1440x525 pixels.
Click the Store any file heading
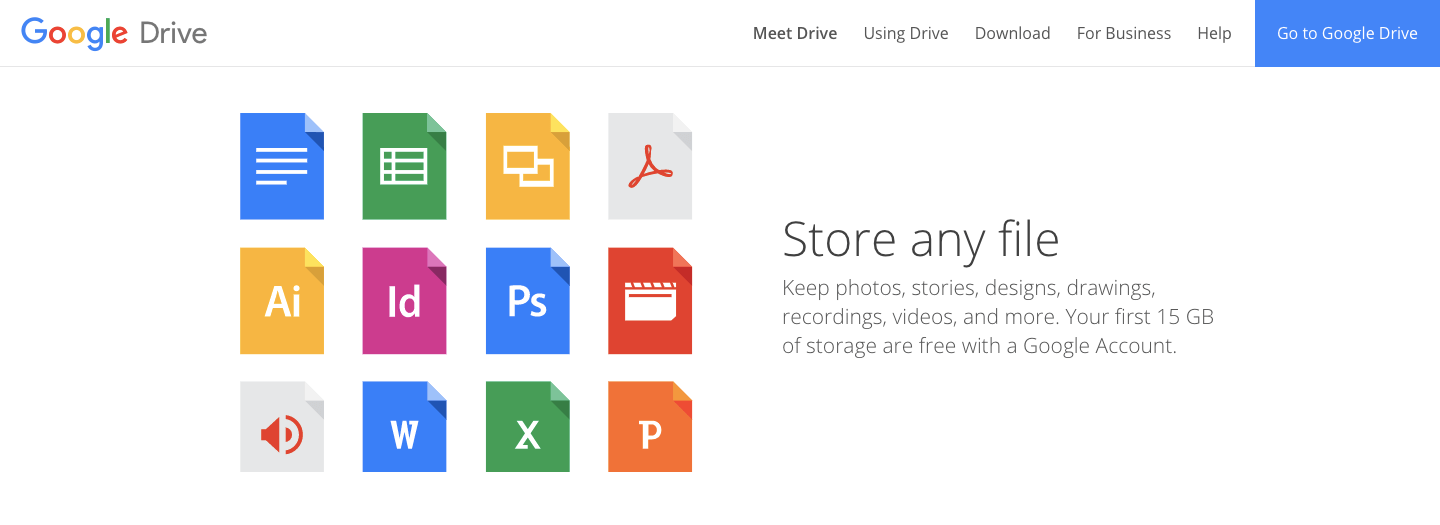pos(920,240)
